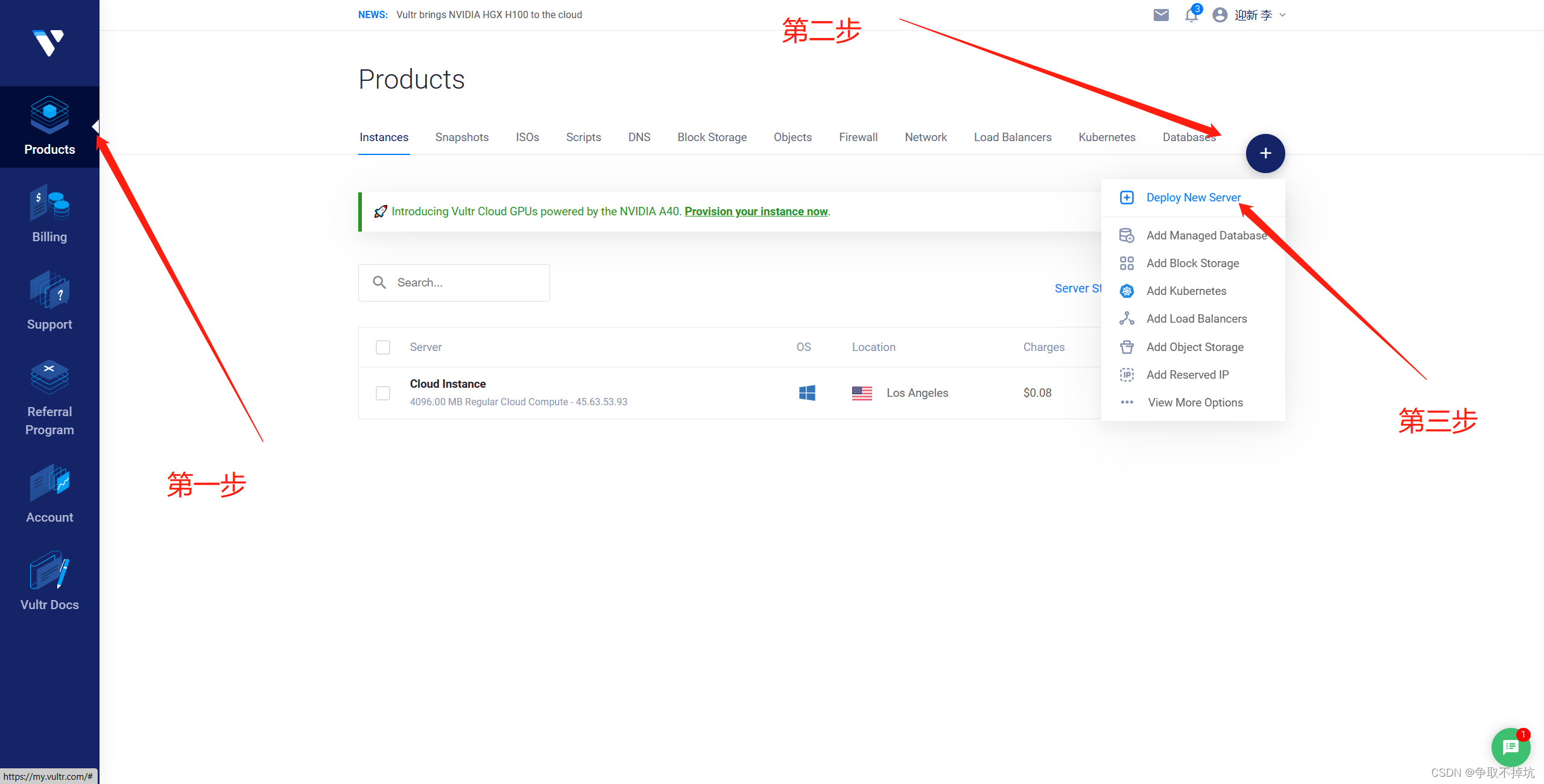This screenshot has width=1544, height=784.
Task: Open the green live chat bubble
Action: pyautogui.click(x=1511, y=747)
